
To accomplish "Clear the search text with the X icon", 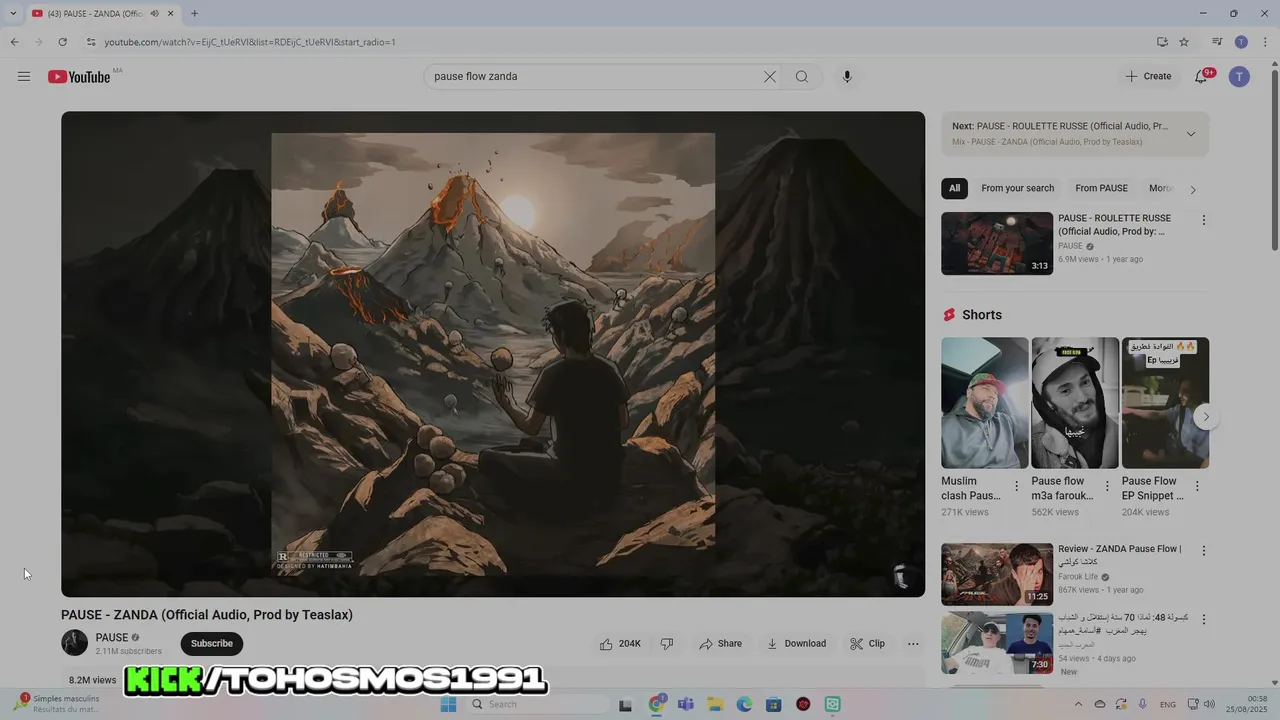I will click(770, 77).
